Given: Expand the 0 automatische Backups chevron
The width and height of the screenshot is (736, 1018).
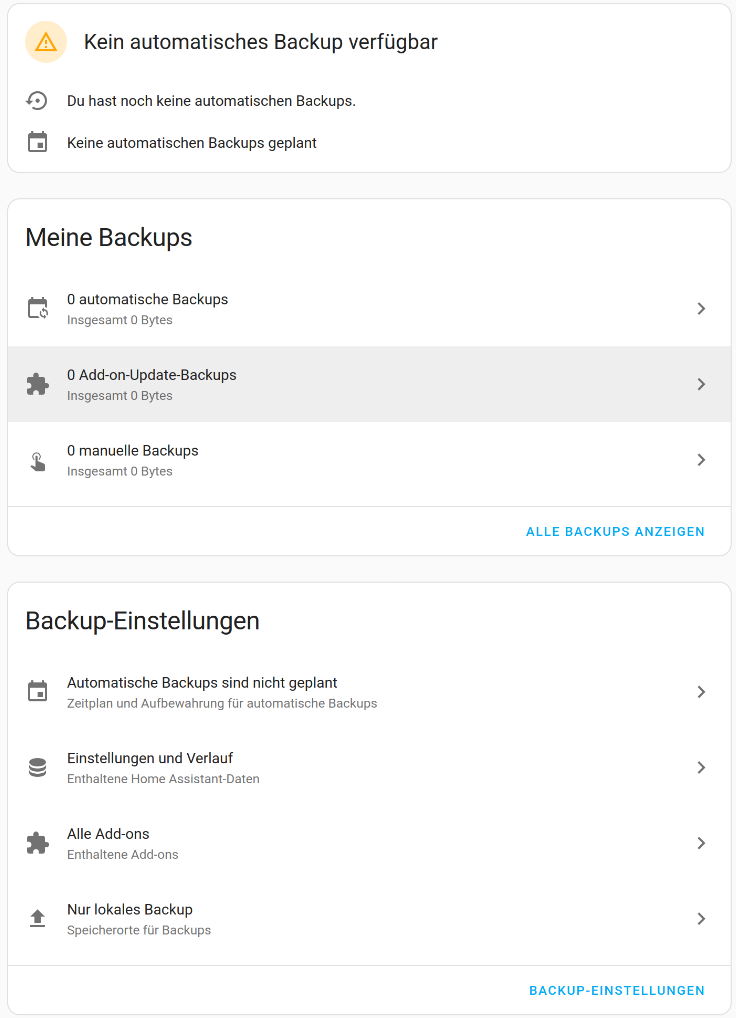Looking at the screenshot, I should point(701,309).
